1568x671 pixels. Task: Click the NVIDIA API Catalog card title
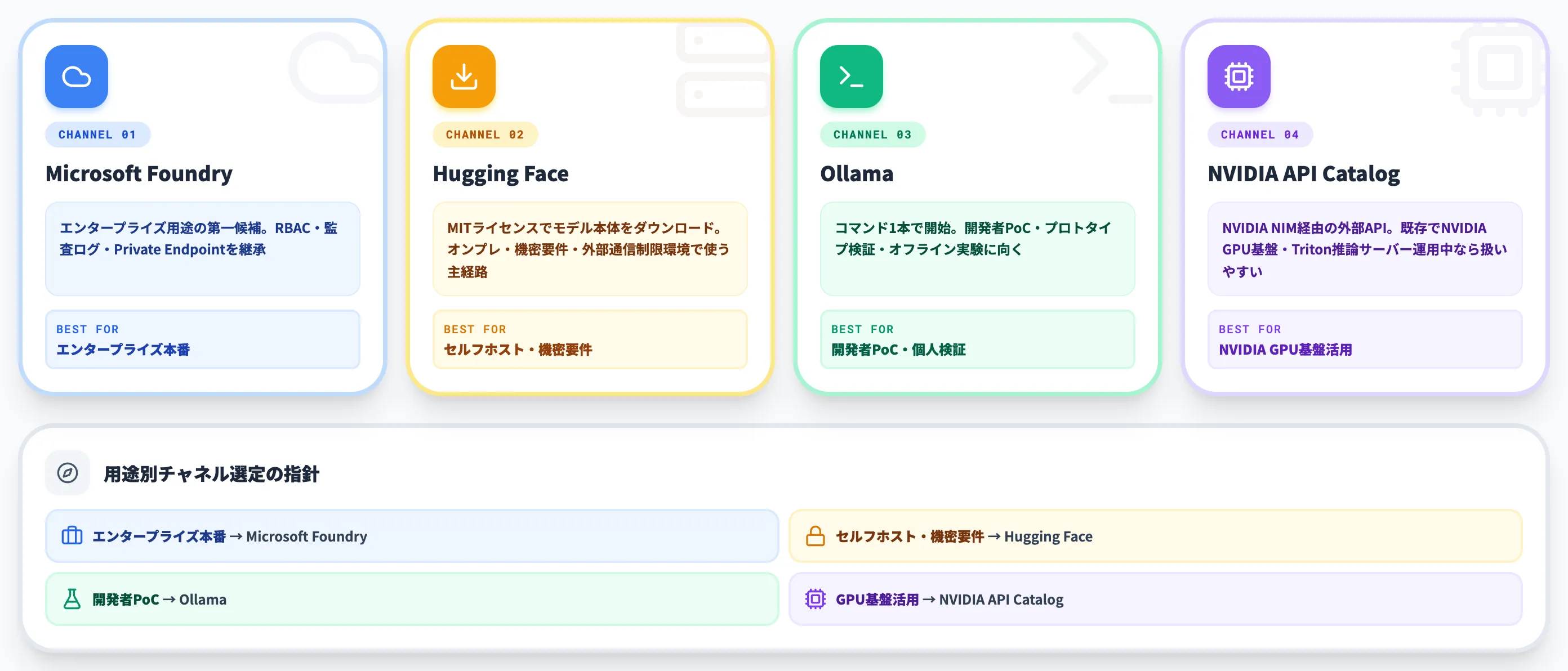click(x=1303, y=174)
